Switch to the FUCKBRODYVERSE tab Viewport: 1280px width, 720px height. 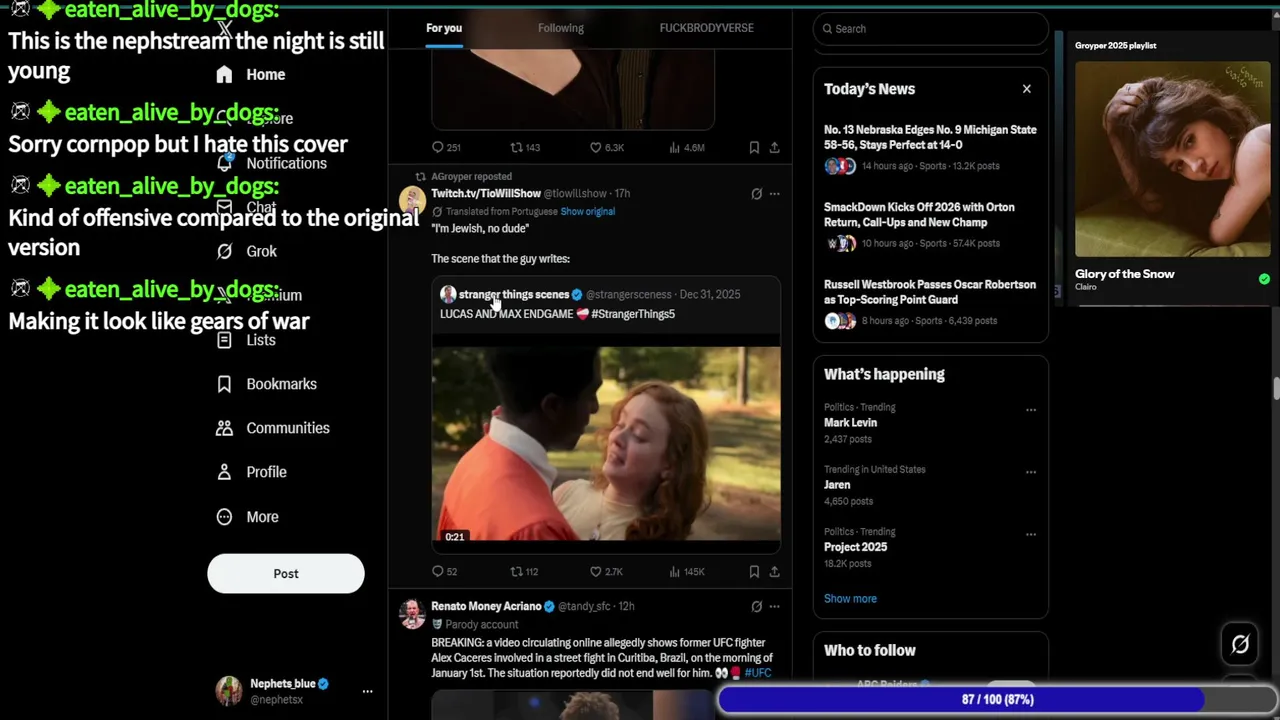point(707,28)
